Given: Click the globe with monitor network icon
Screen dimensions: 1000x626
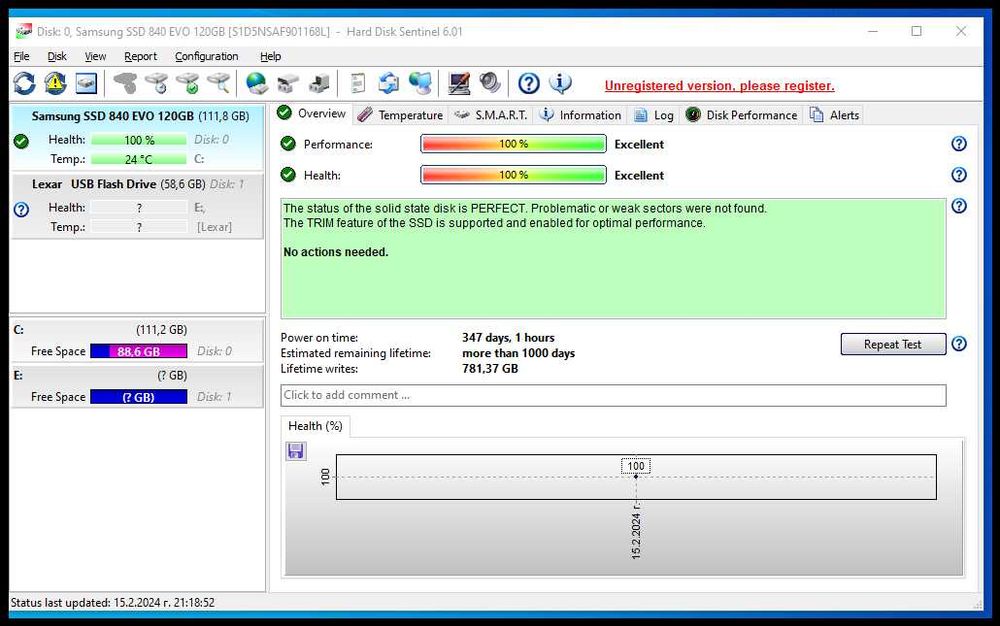Looking at the screenshot, I should pyautogui.click(x=420, y=84).
